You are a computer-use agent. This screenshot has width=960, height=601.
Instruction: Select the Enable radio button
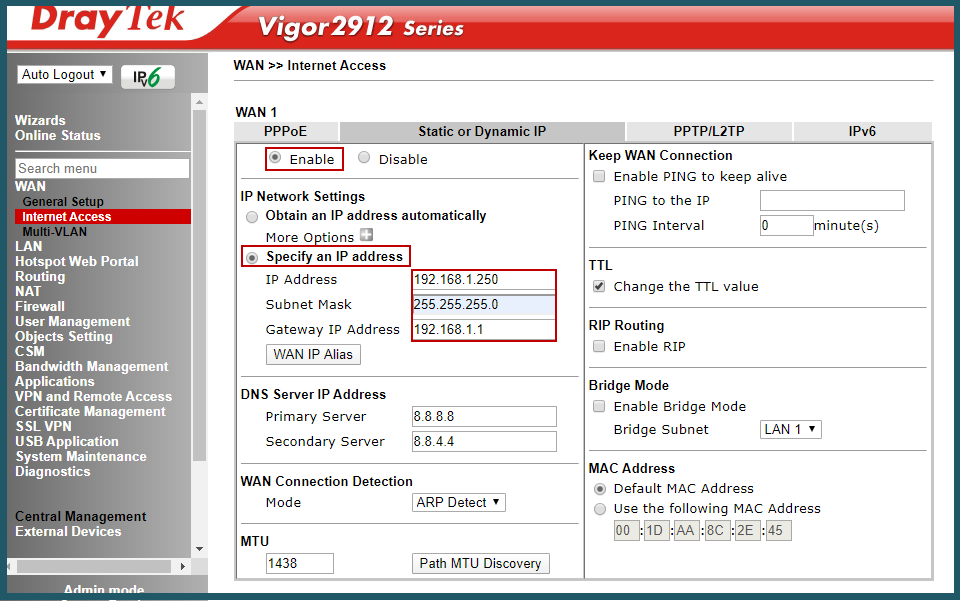[276, 158]
